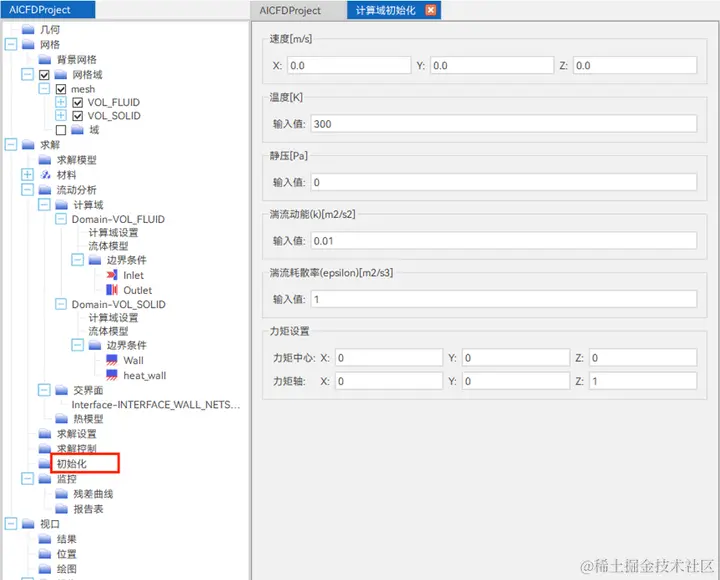Viewport: 720px width, 580px height.
Task: Click the 温度[K] input field
Action: [x=504, y=124]
